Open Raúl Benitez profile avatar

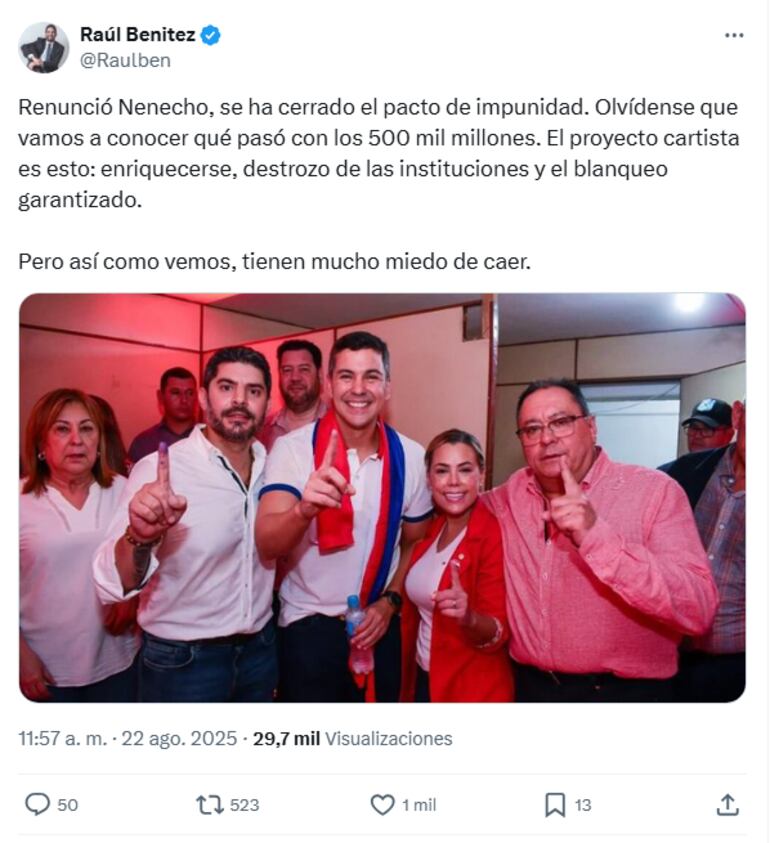(x=44, y=47)
